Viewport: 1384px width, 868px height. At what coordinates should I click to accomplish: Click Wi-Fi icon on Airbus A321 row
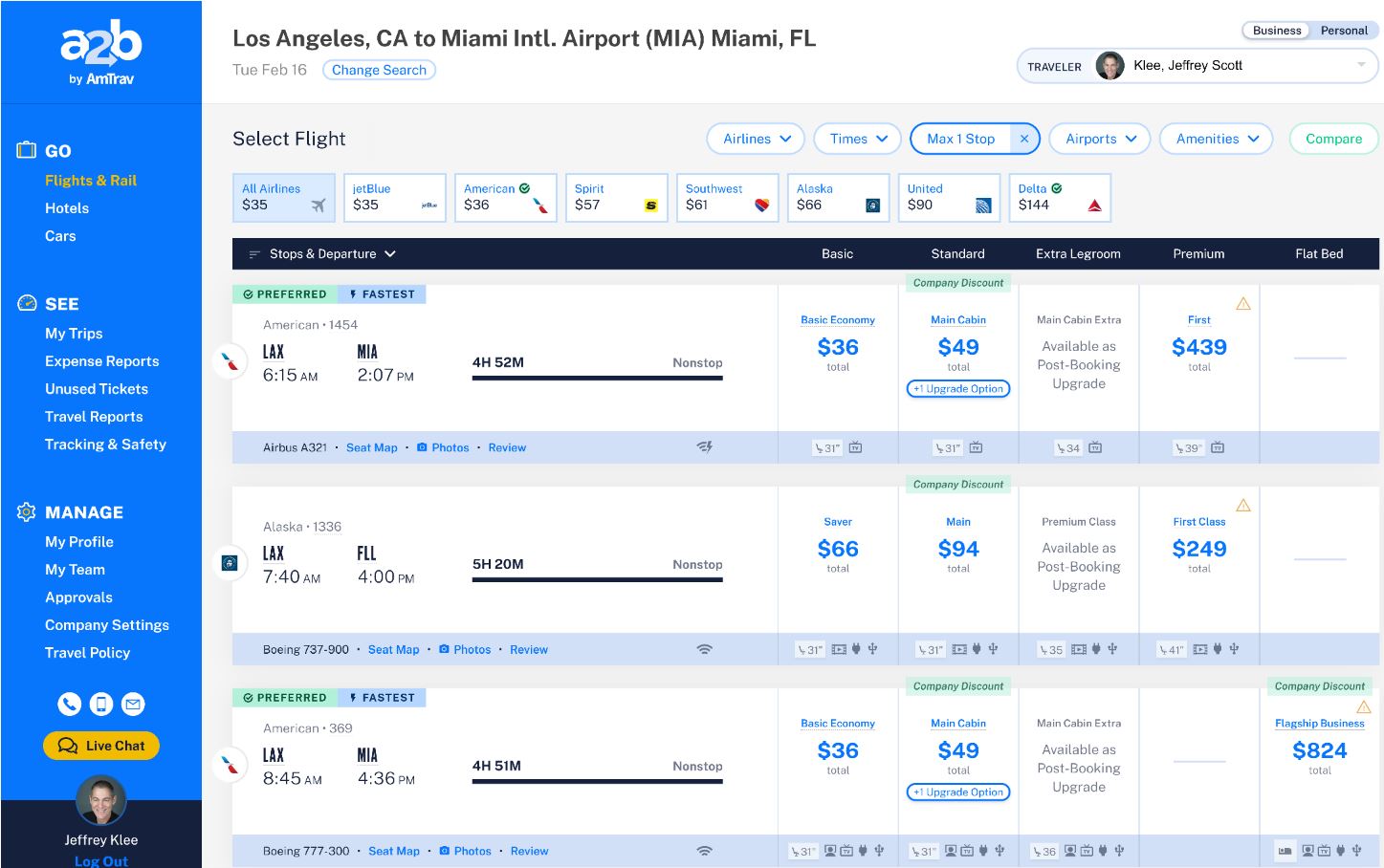click(x=705, y=447)
